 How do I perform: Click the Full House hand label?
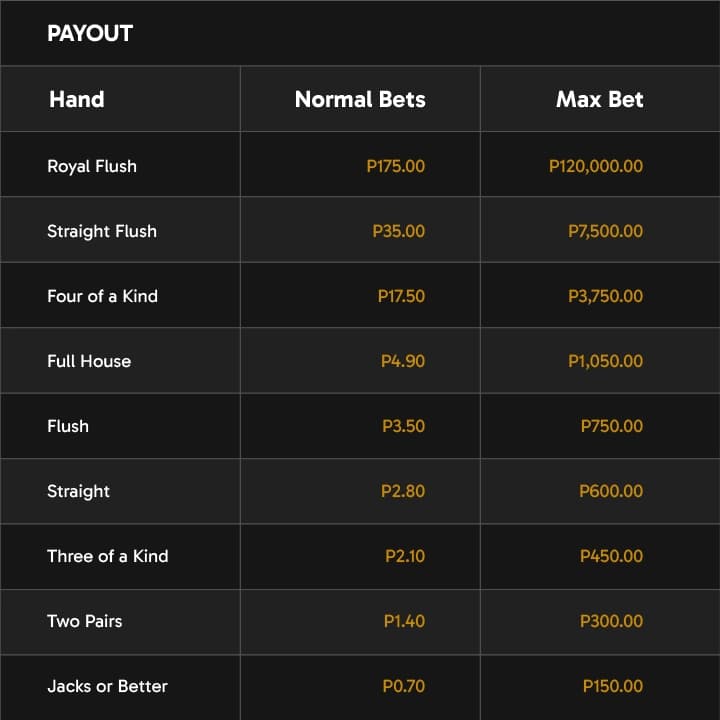[89, 361]
